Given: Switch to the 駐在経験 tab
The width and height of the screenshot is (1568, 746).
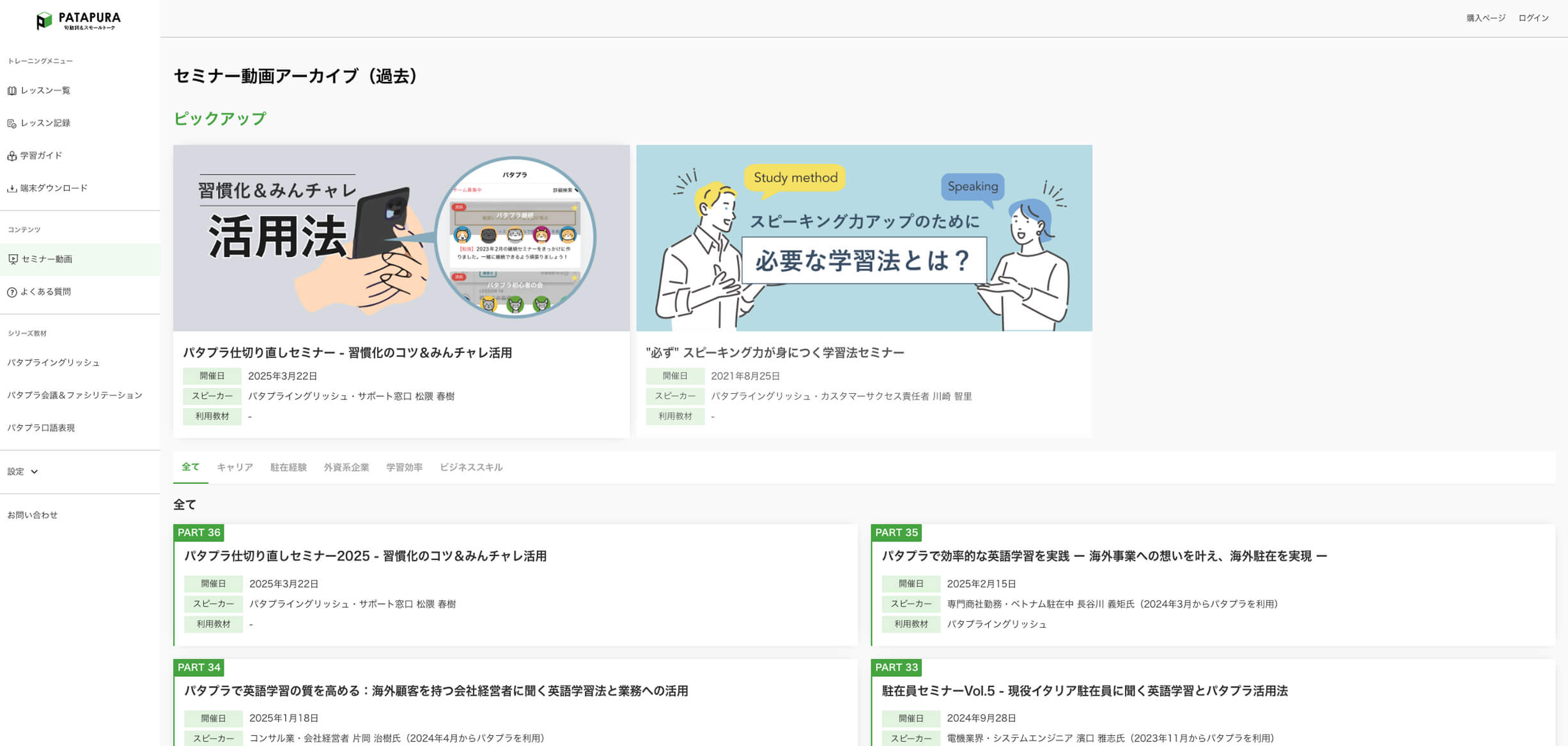Looking at the screenshot, I should point(288,467).
